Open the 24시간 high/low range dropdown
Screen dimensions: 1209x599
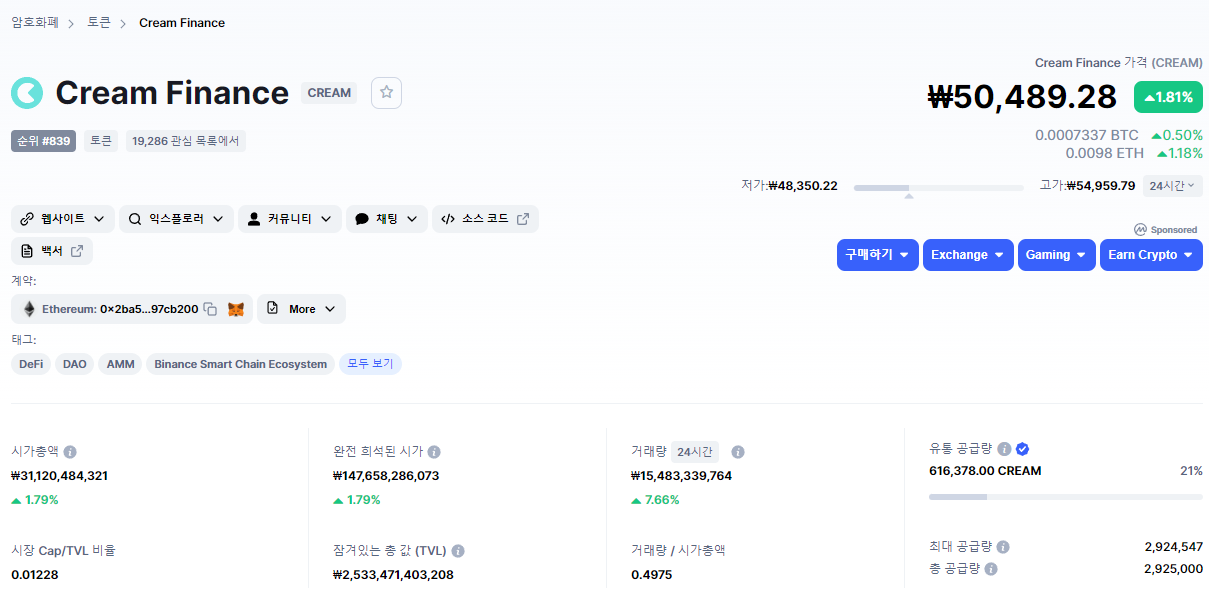click(1172, 186)
